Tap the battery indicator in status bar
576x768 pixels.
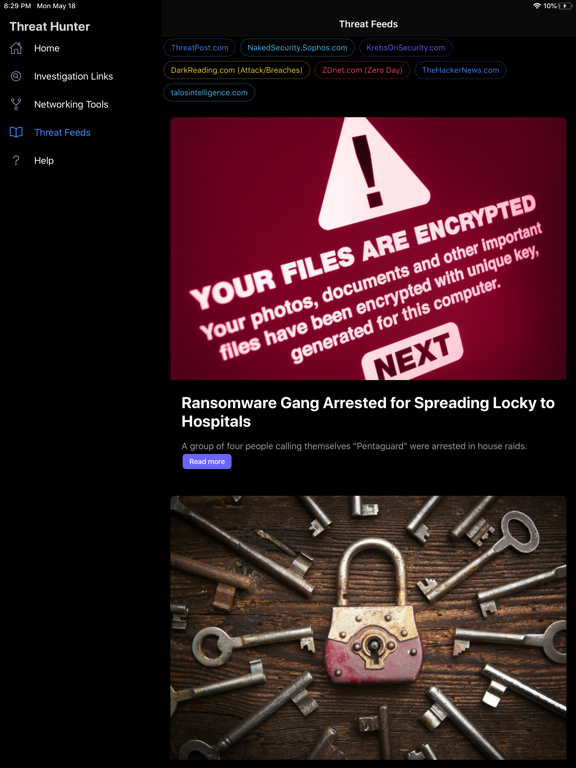pyautogui.click(x=565, y=6)
